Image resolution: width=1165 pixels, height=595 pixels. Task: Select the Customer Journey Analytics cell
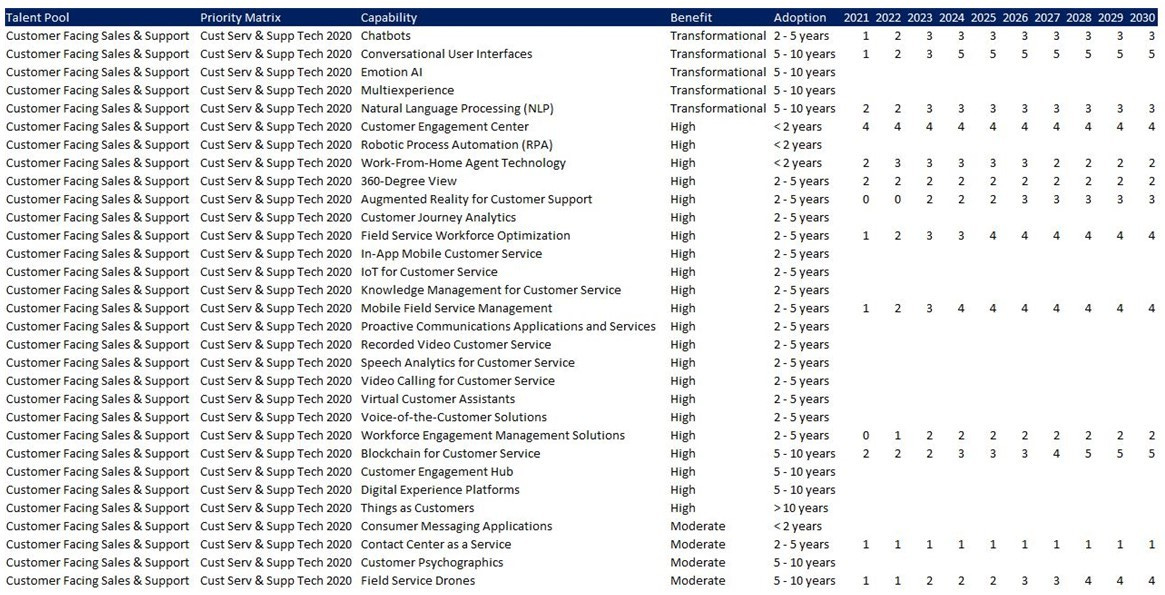coord(438,218)
